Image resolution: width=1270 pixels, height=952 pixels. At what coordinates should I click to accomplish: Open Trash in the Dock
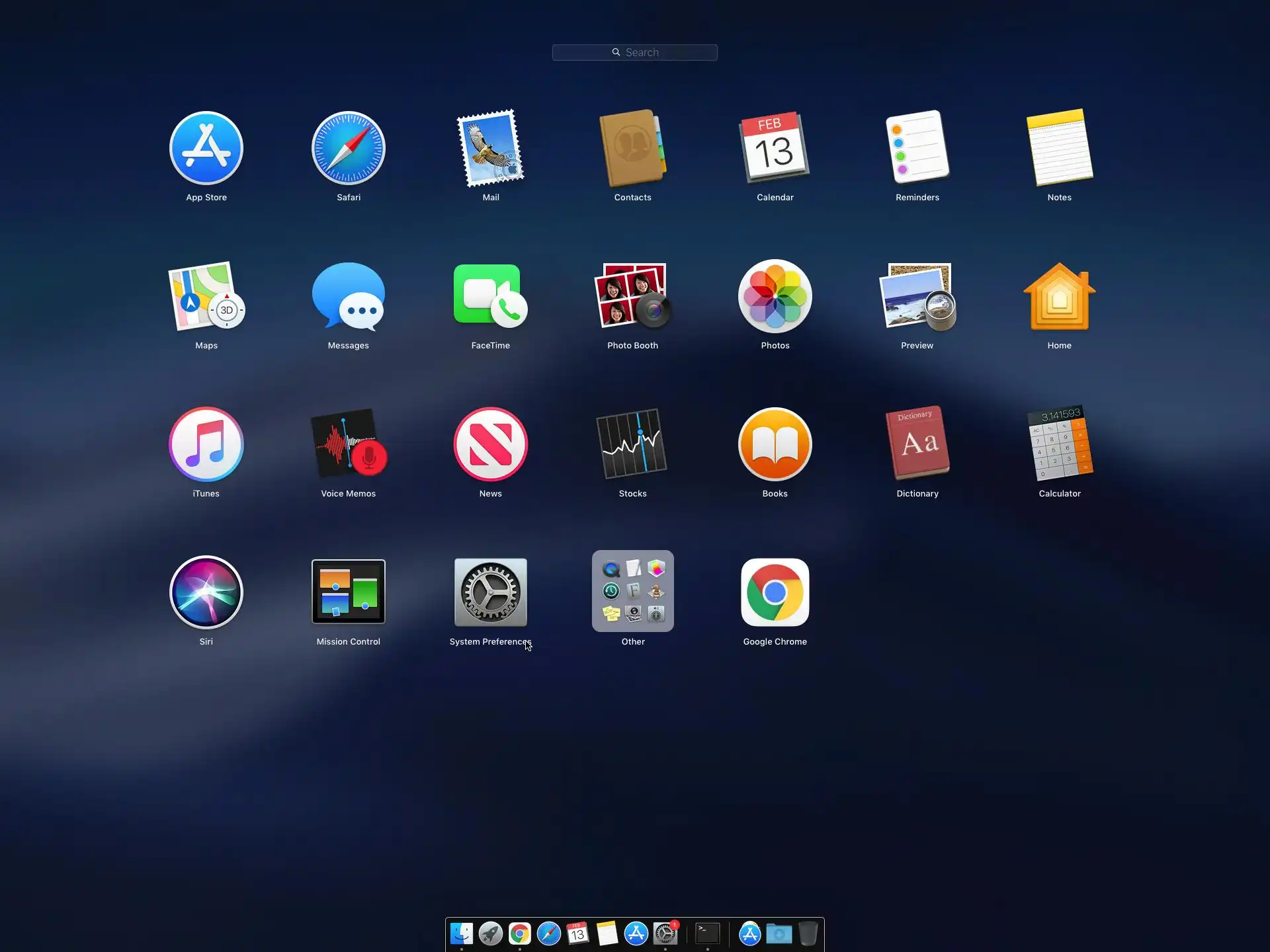tap(808, 933)
